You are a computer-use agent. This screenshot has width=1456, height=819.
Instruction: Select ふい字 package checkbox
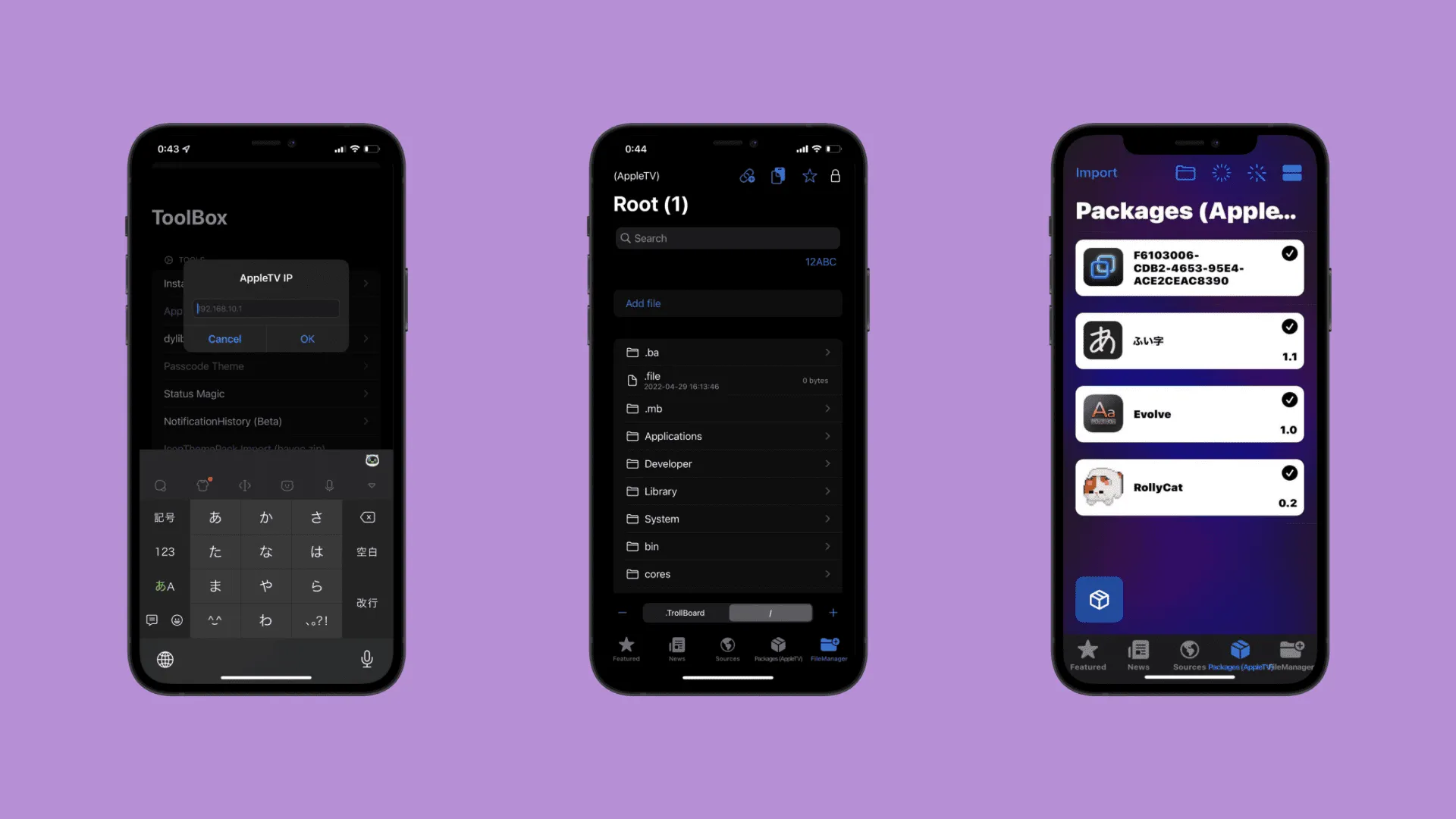pos(1291,326)
